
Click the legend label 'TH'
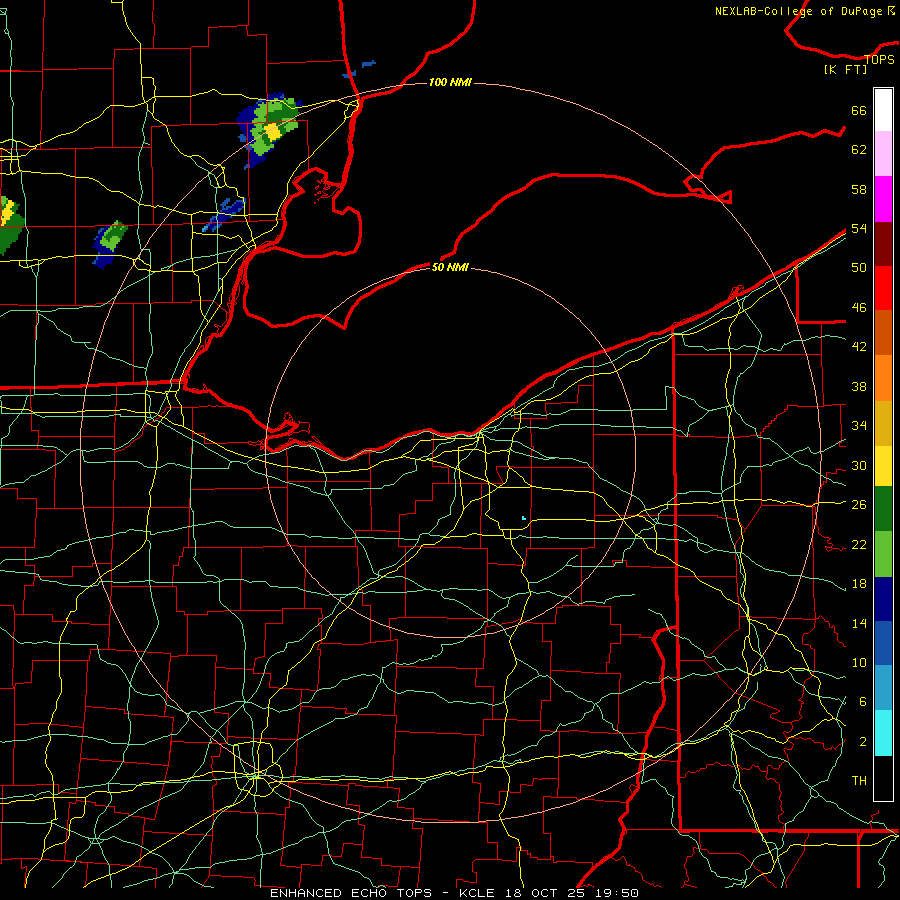(x=859, y=781)
